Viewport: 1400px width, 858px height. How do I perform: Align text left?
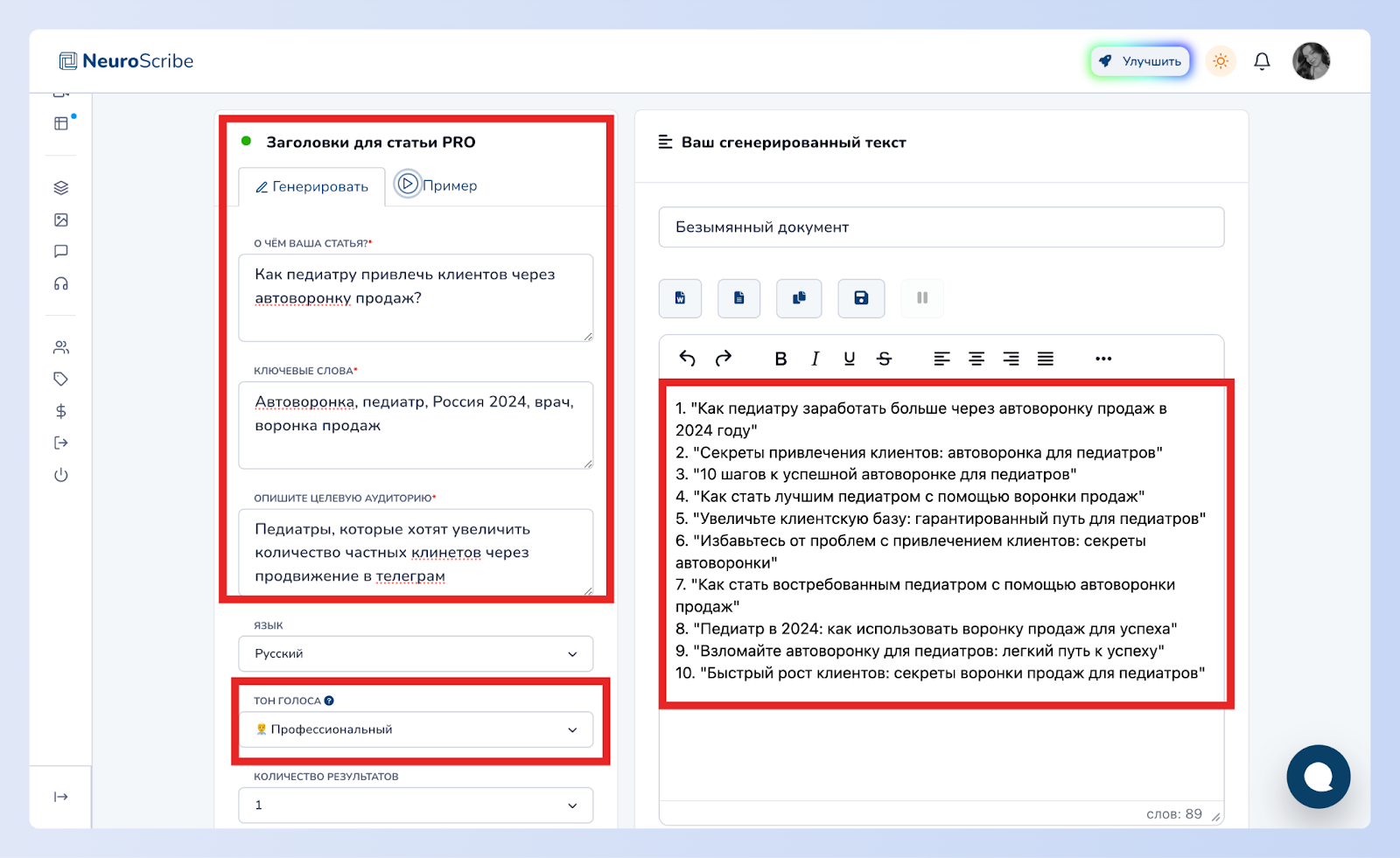[x=942, y=359]
